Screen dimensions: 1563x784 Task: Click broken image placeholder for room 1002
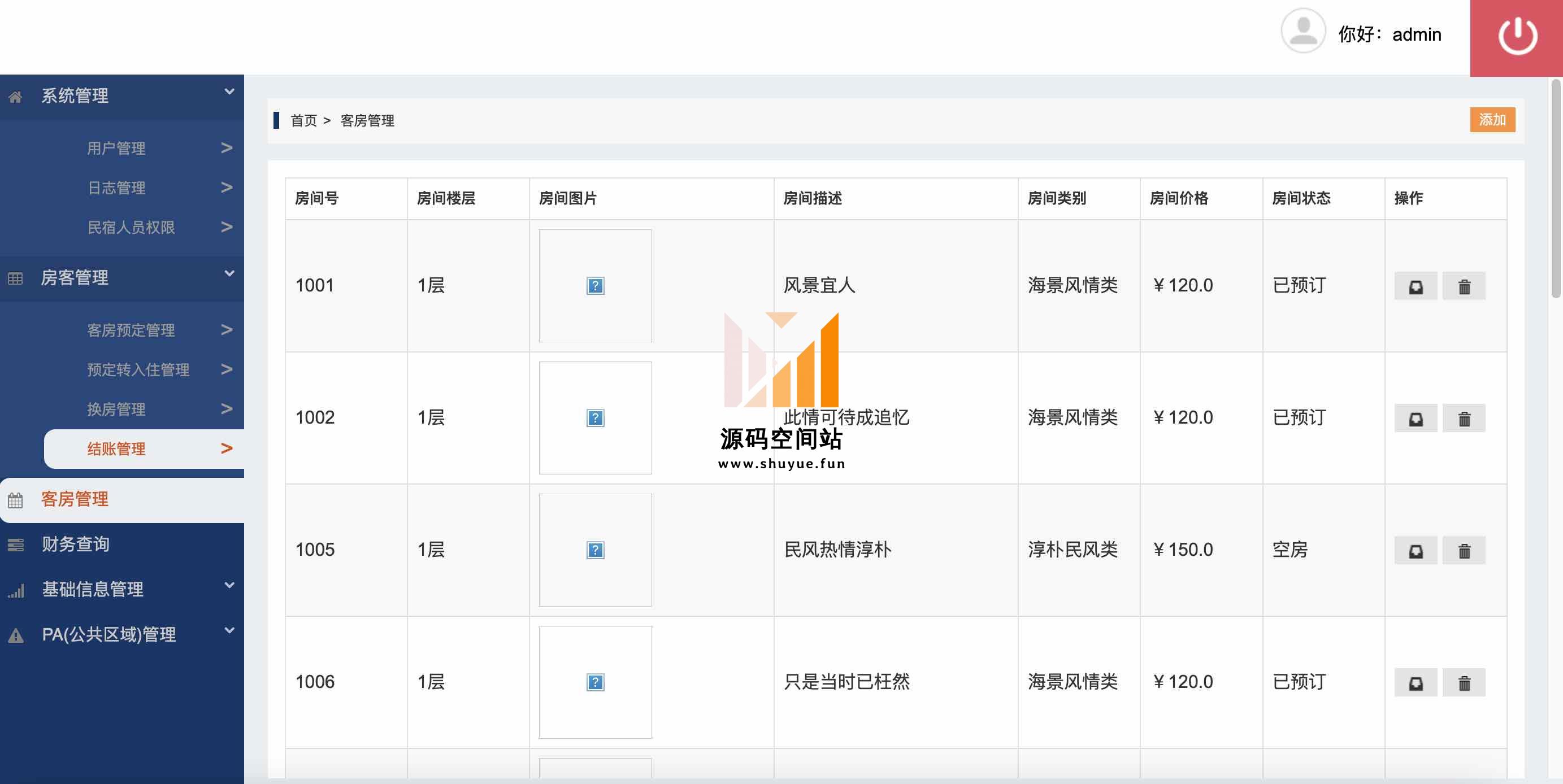click(595, 418)
